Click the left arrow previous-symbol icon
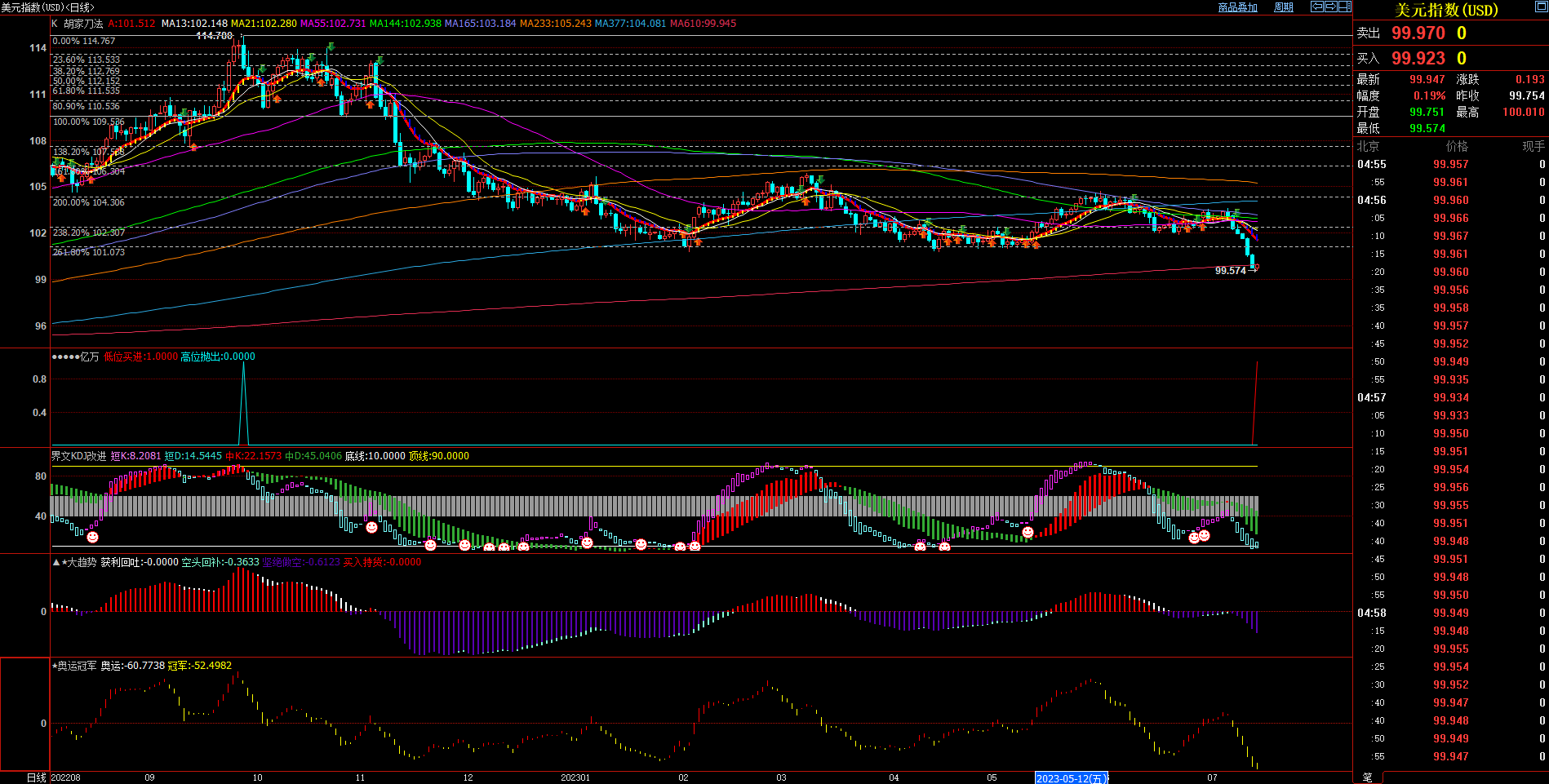This screenshot has height=784, width=1549. coord(1316,7)
